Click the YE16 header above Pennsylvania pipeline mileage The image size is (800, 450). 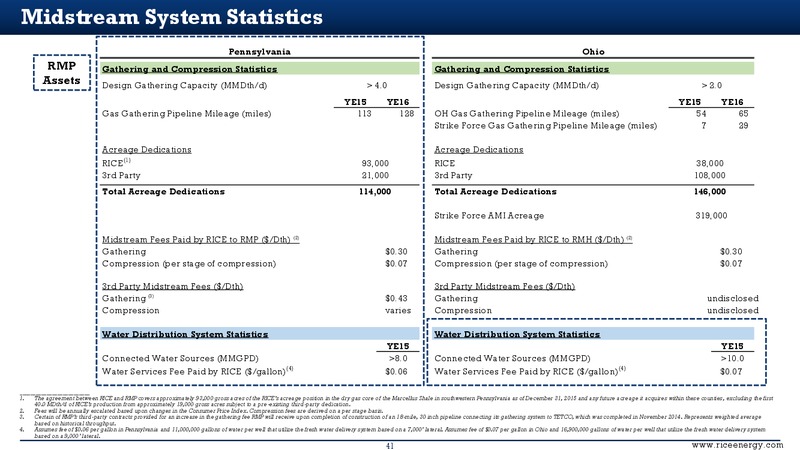[x=397, y=102]
